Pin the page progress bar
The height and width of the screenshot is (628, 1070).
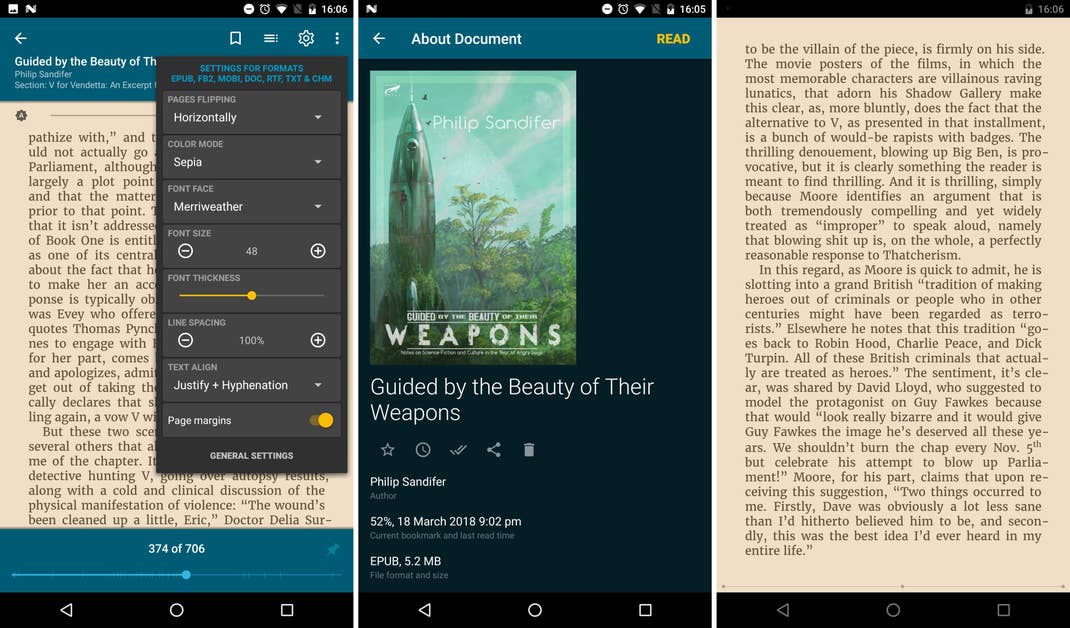click(333, 549)
